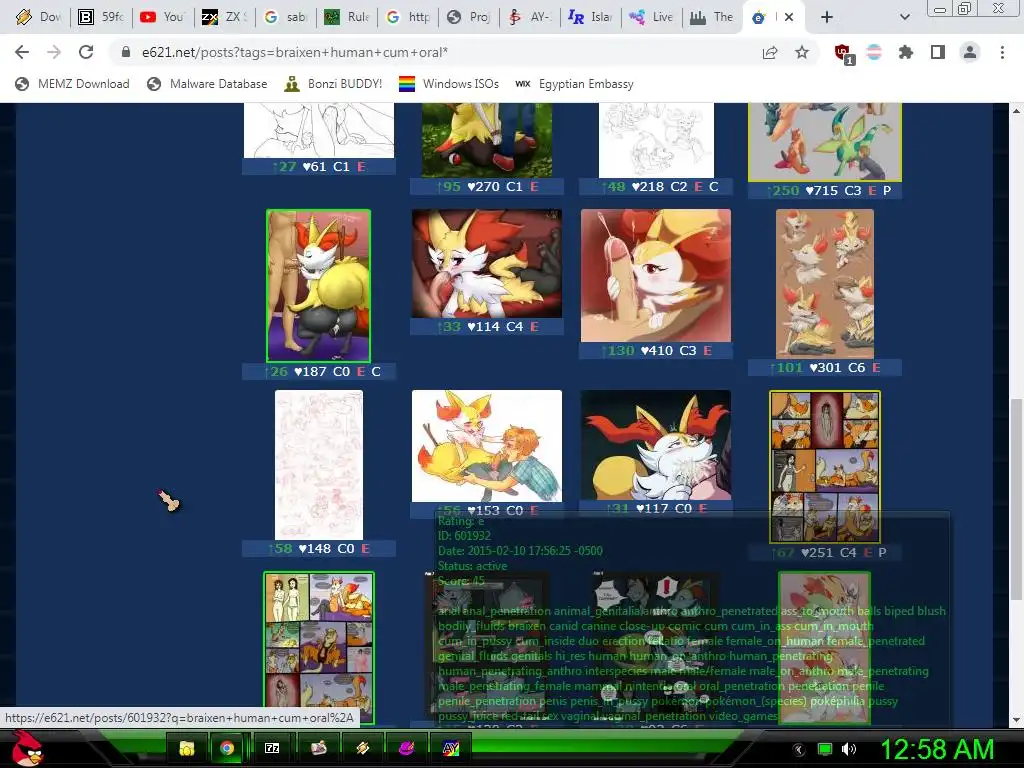Open the Extensions puzzle menu

click(906, 52)
